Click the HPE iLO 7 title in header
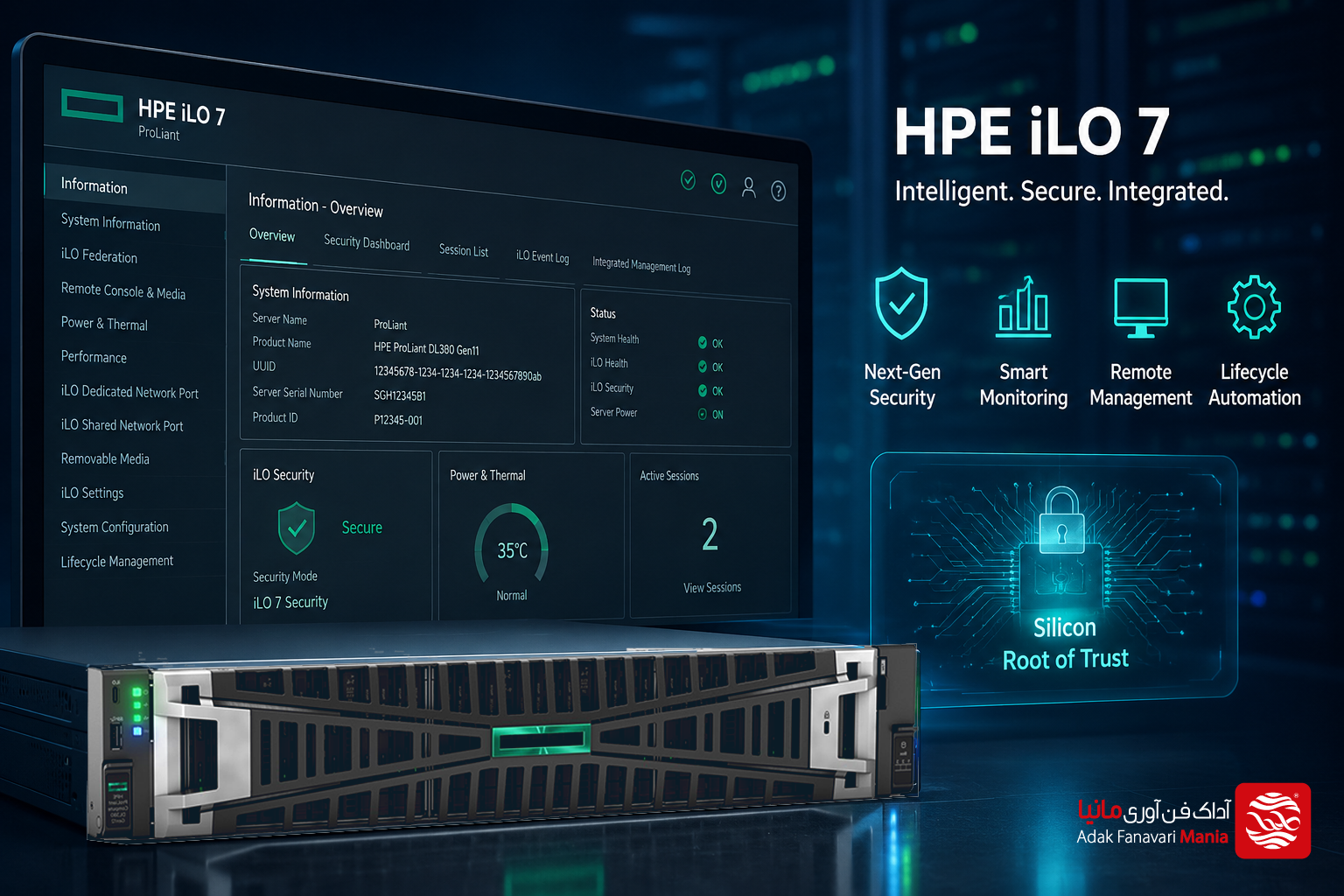 [182, 112]
